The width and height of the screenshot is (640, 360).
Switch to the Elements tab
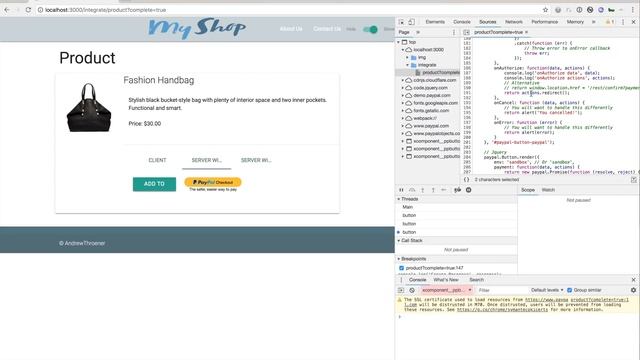click(x=435, y=22)
